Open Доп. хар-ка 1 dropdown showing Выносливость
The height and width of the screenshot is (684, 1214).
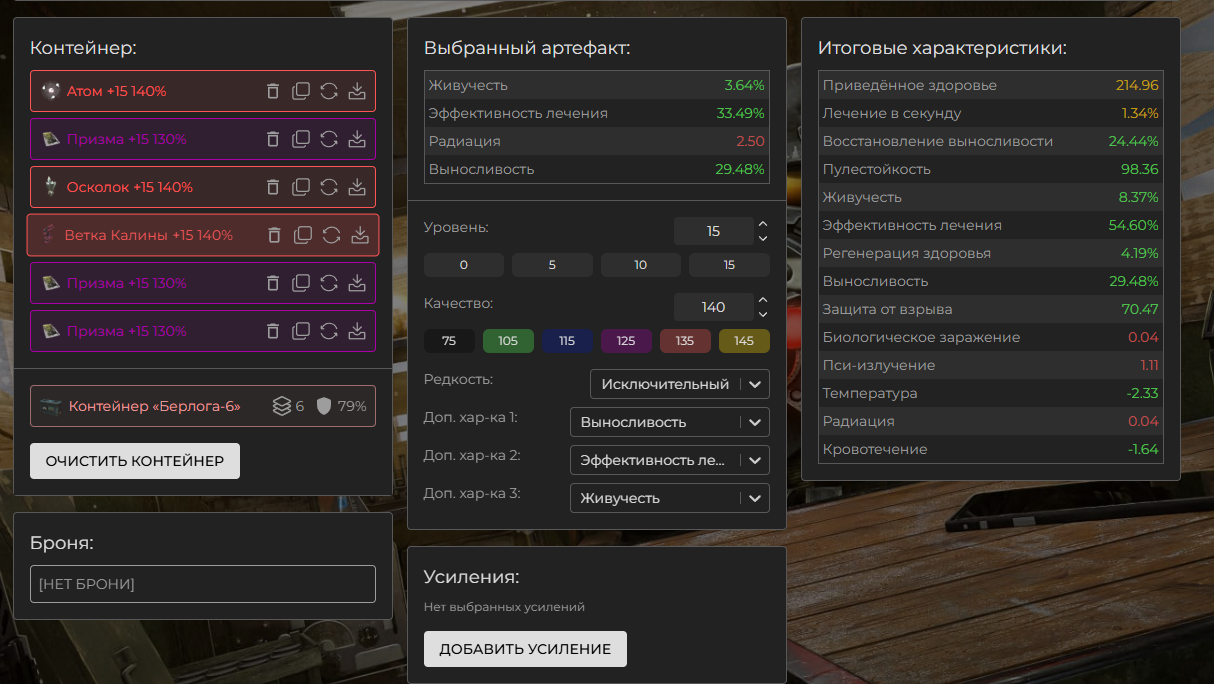(670, 422)
